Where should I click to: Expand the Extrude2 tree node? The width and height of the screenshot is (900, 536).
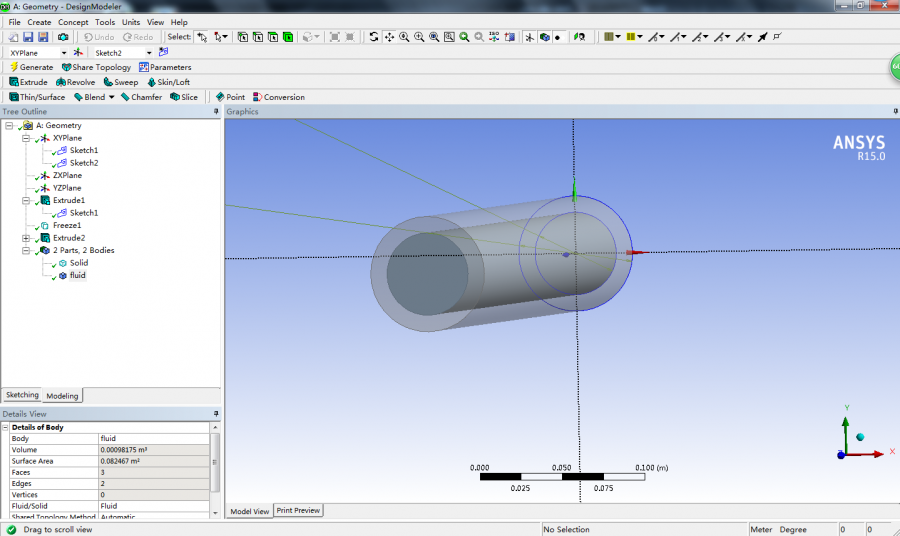pyautogui.click(x=25, y=238)
